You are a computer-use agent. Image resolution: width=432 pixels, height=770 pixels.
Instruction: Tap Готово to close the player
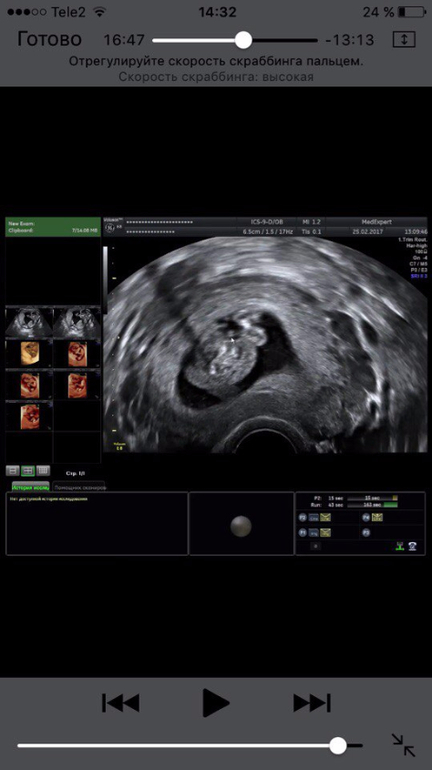[49, 39]
